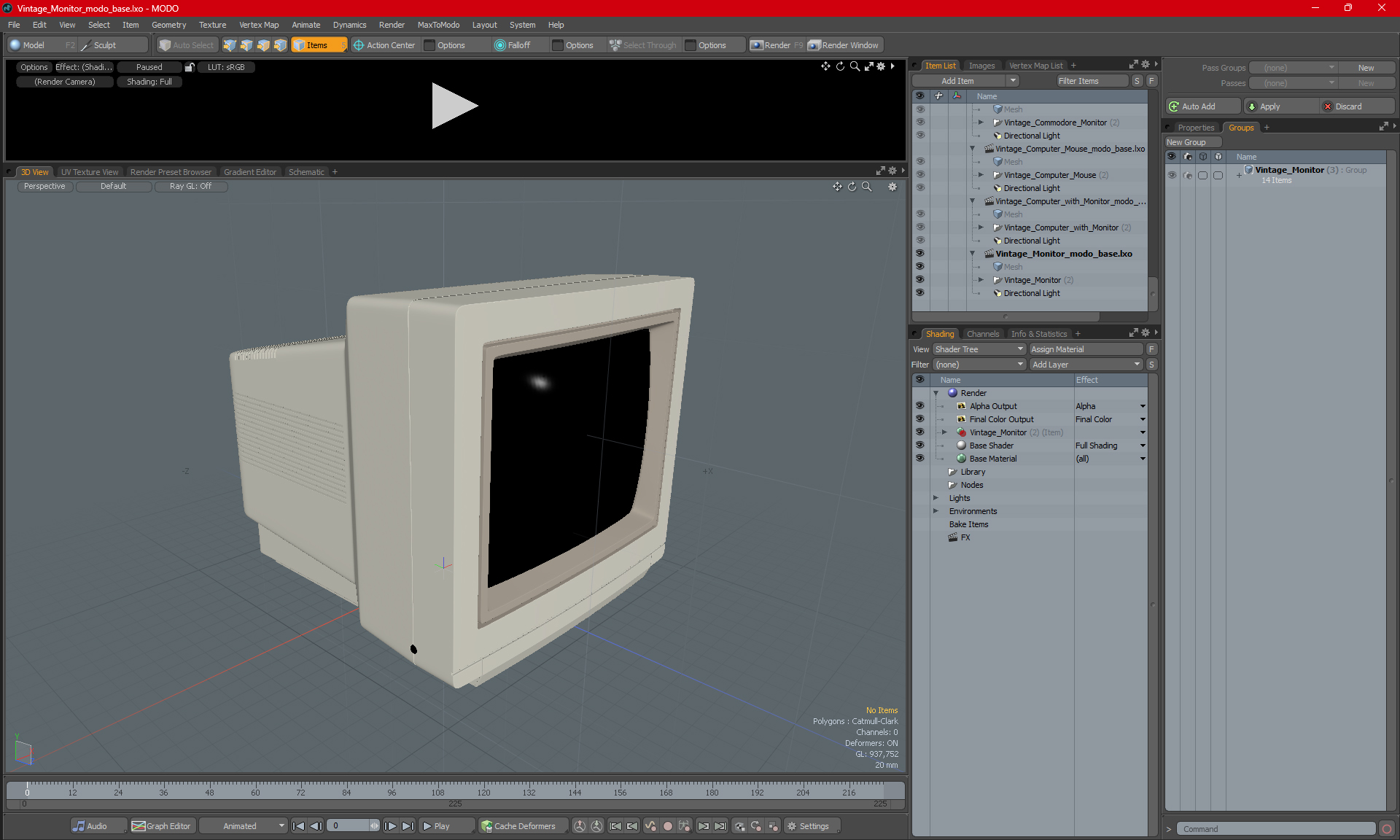The image size is (1400, 840).
Task: Click the Assign Material button
Action: 1085,349
